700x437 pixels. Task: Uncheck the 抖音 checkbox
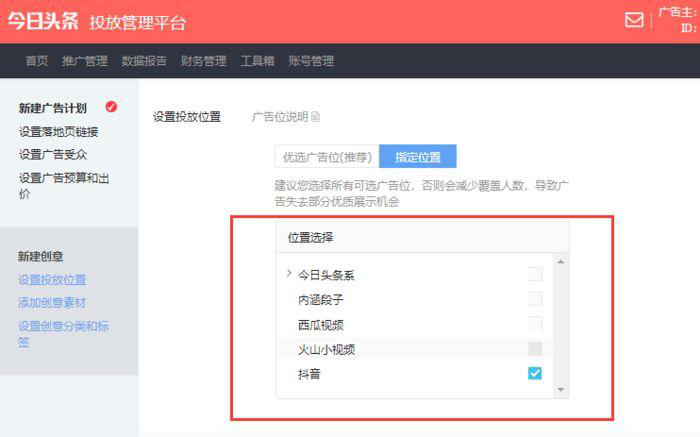pyautogui.click(x=535, y=374)
